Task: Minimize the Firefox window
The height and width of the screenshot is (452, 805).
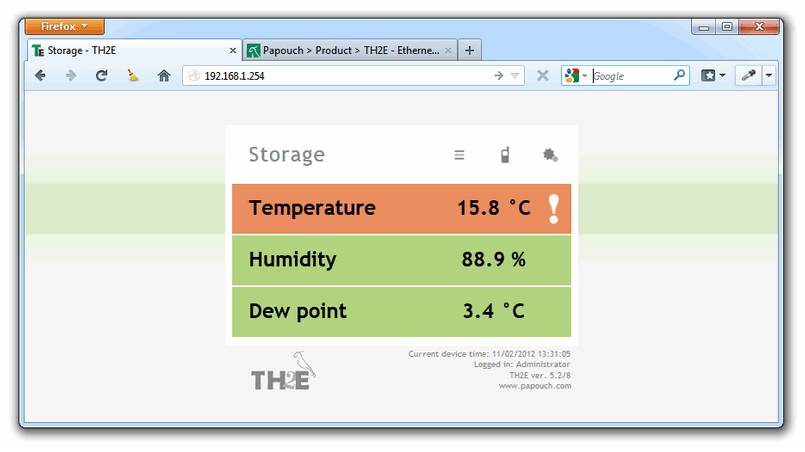Action: 704,27
